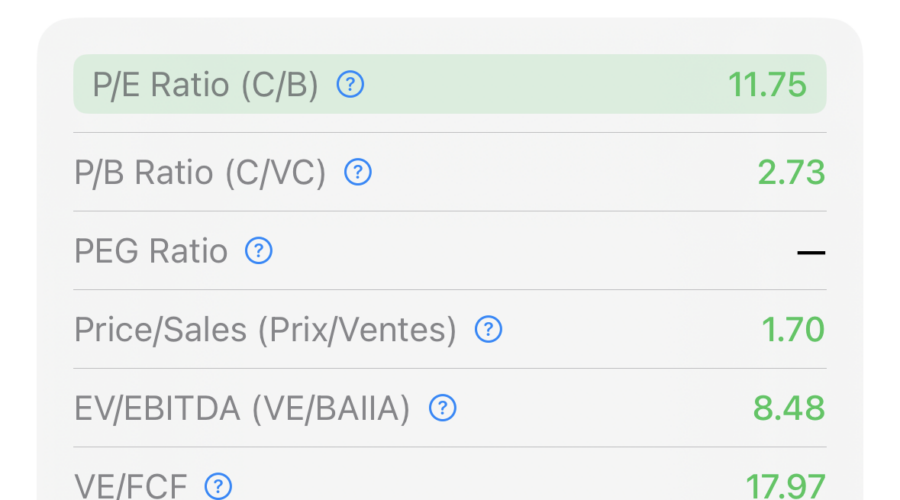Image resolution: width=900 pixels, height=500 pixels.
Task: Show the VE/FCF explanation icon
Action: 218,487
